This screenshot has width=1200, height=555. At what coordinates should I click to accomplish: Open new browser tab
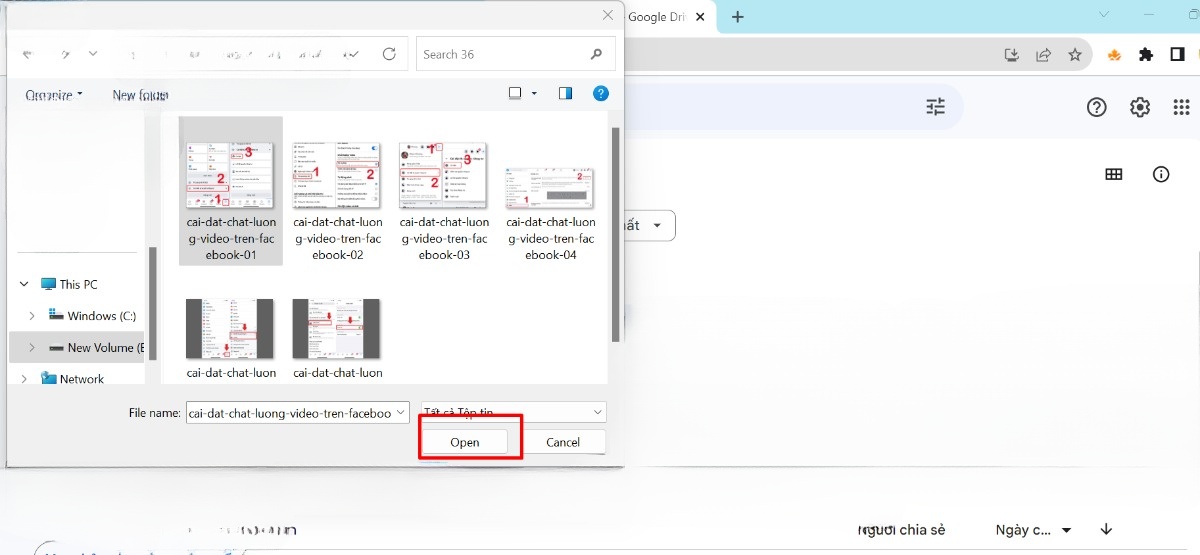pos(738,17)
